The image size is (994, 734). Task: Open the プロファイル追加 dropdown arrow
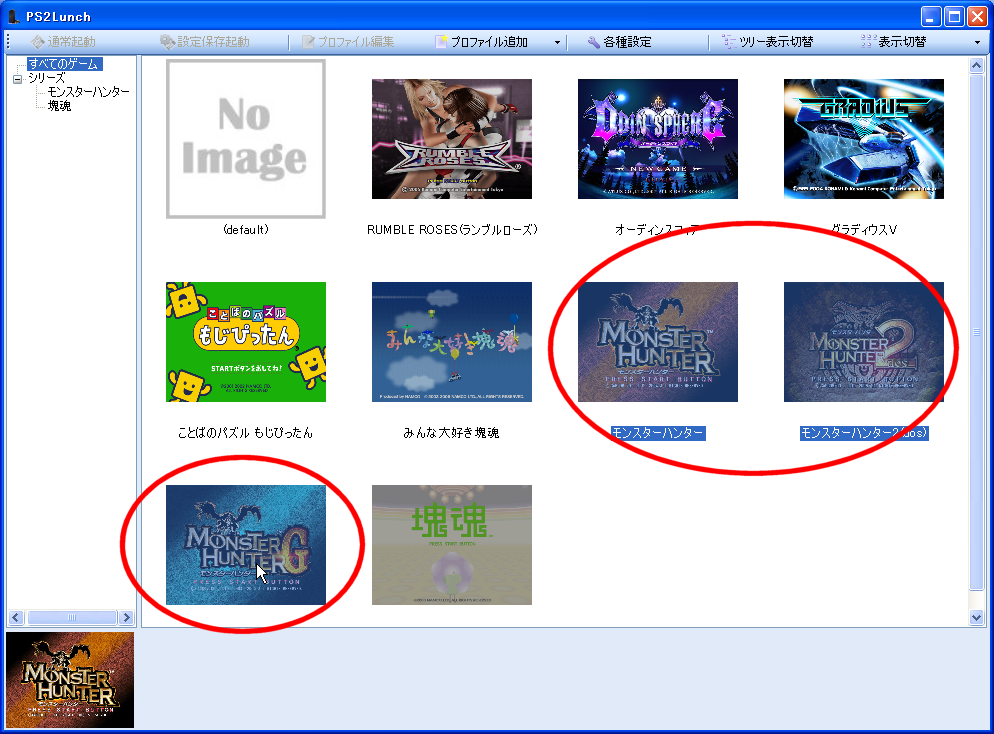[557, 42]
